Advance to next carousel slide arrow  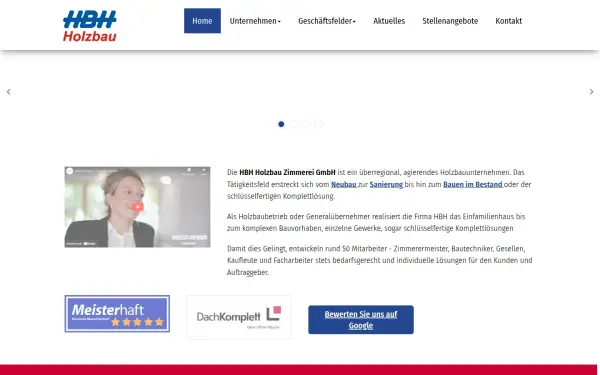[591, 92]
